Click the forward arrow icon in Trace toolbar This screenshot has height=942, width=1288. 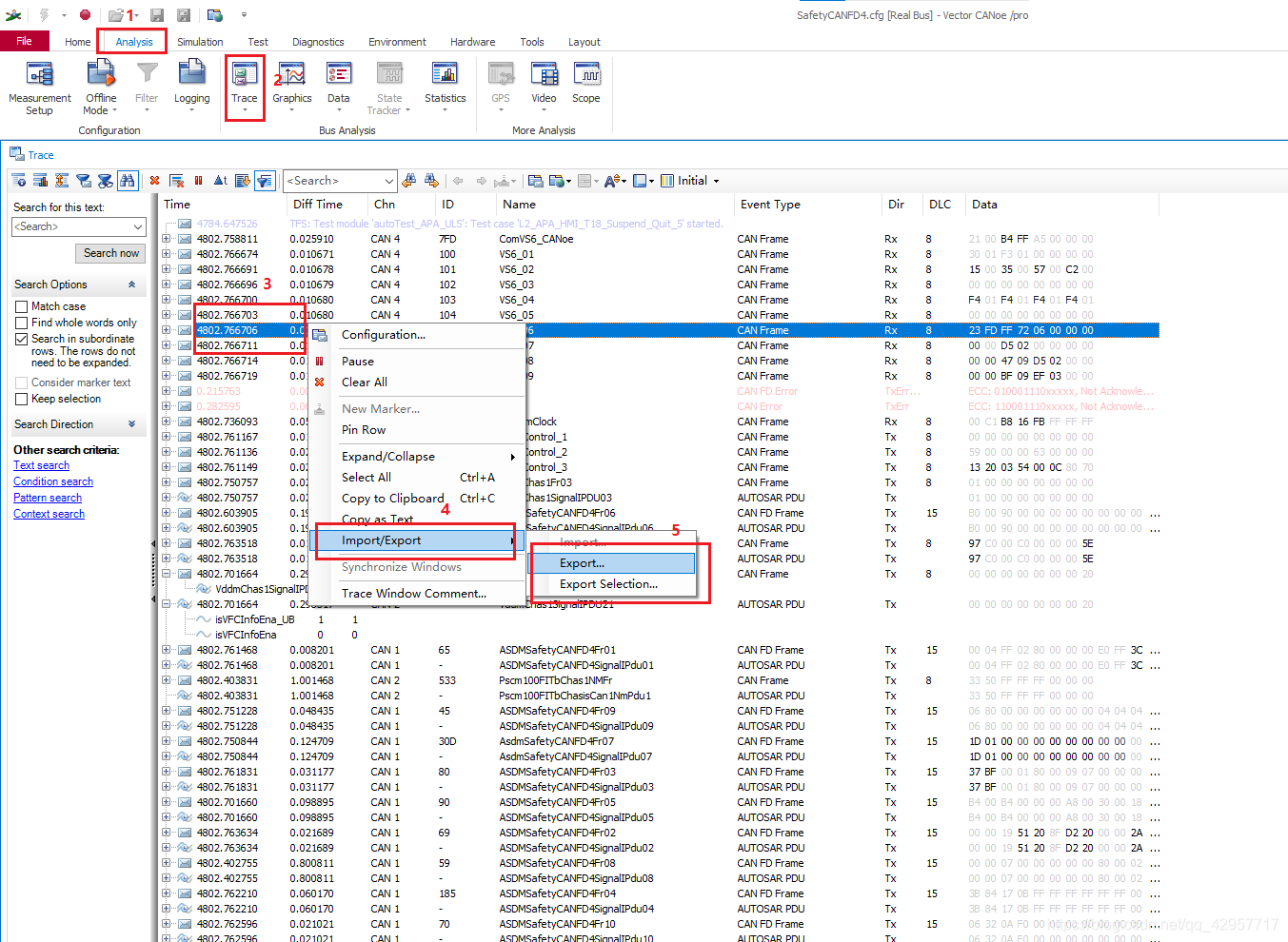(x=481, y=180)
